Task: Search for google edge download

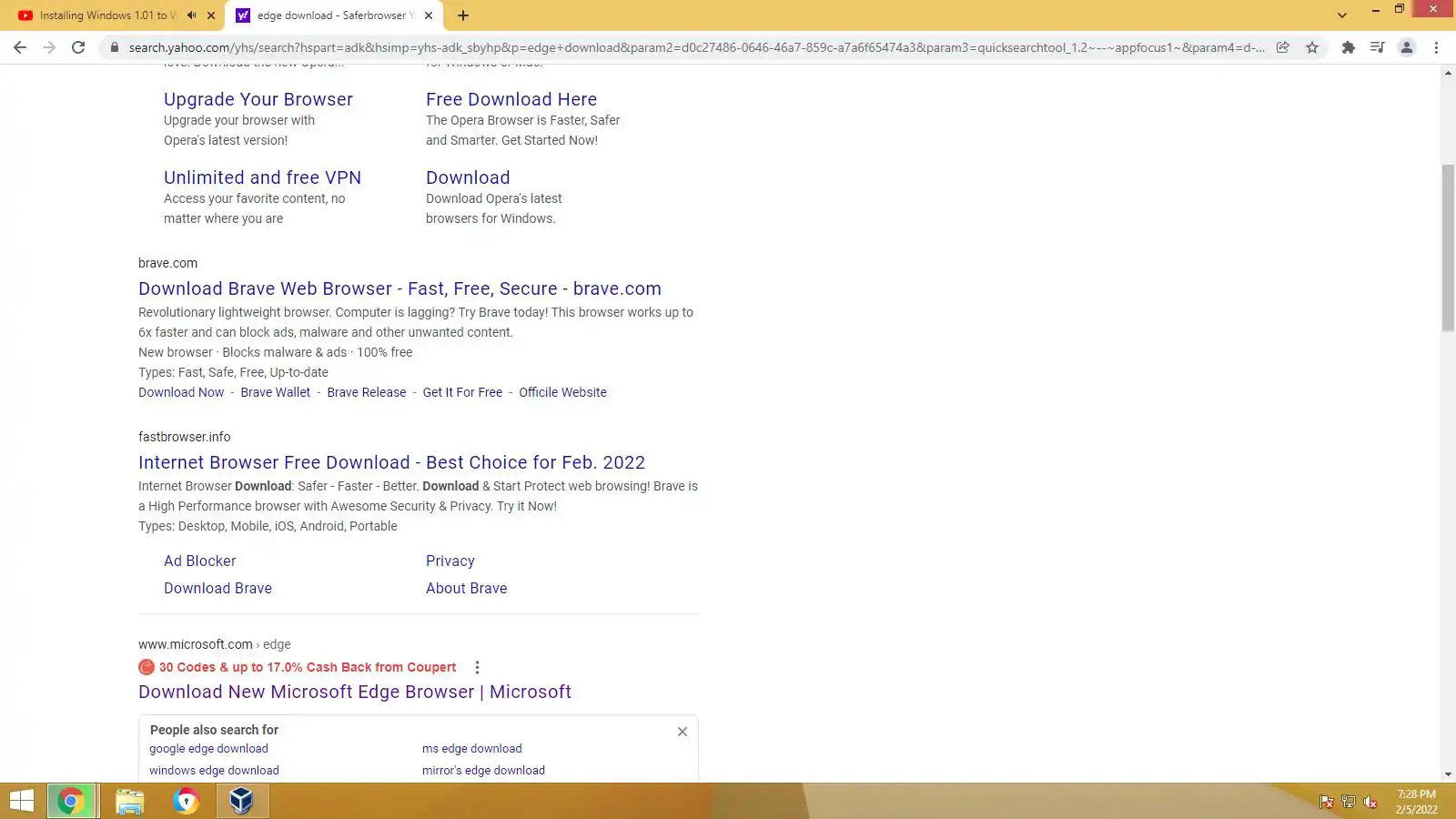Action: (208, 749)
